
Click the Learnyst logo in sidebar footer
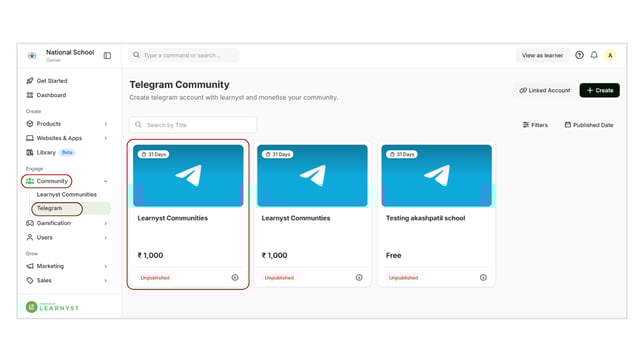(52, 307)
